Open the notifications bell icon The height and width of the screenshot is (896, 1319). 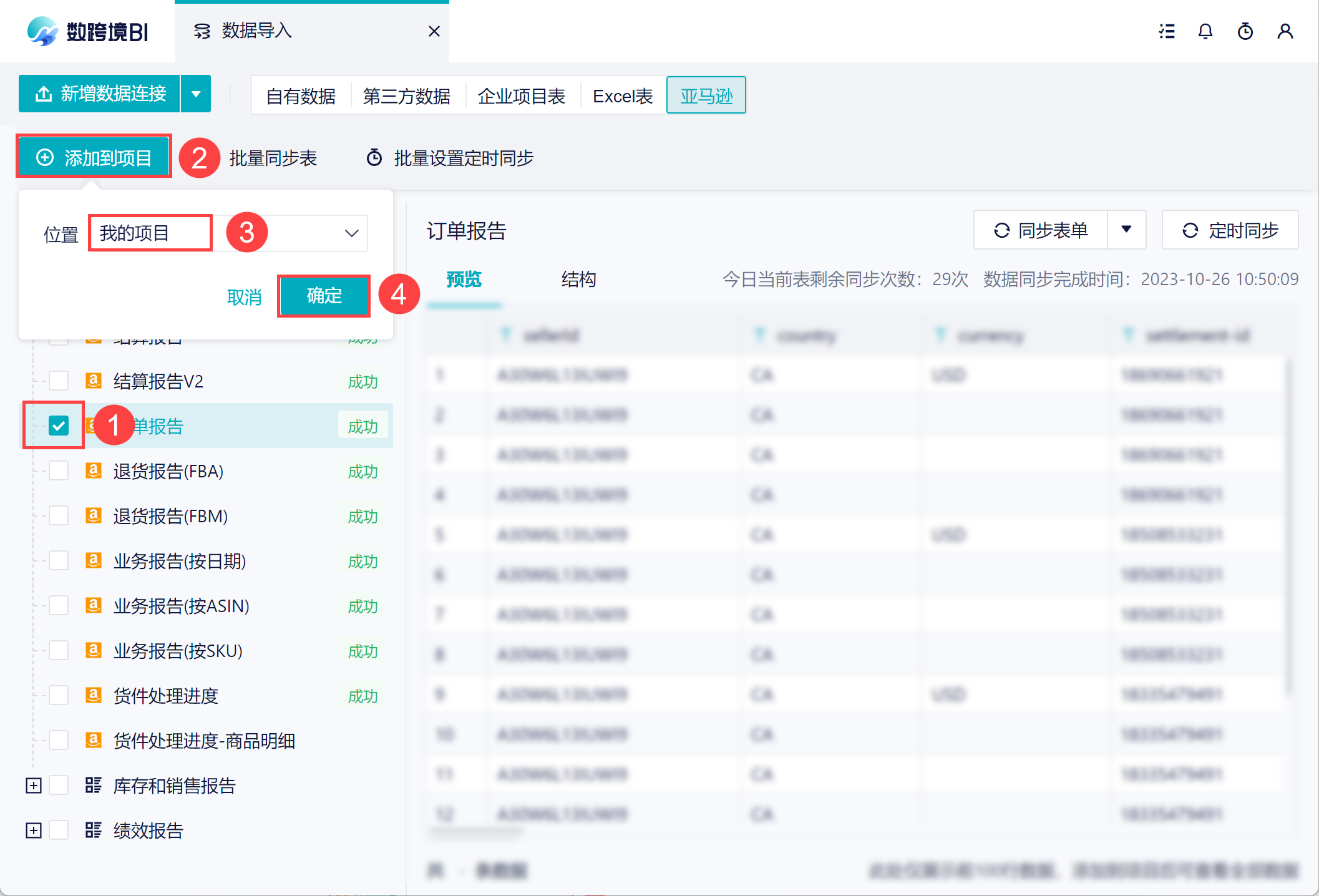1205,31
